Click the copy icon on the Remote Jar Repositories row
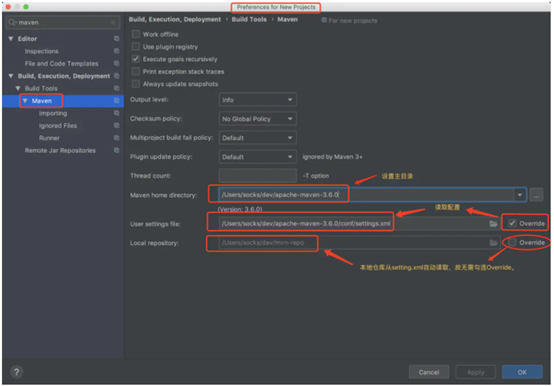This screenshot has width=554, height=386. [117, 150]
